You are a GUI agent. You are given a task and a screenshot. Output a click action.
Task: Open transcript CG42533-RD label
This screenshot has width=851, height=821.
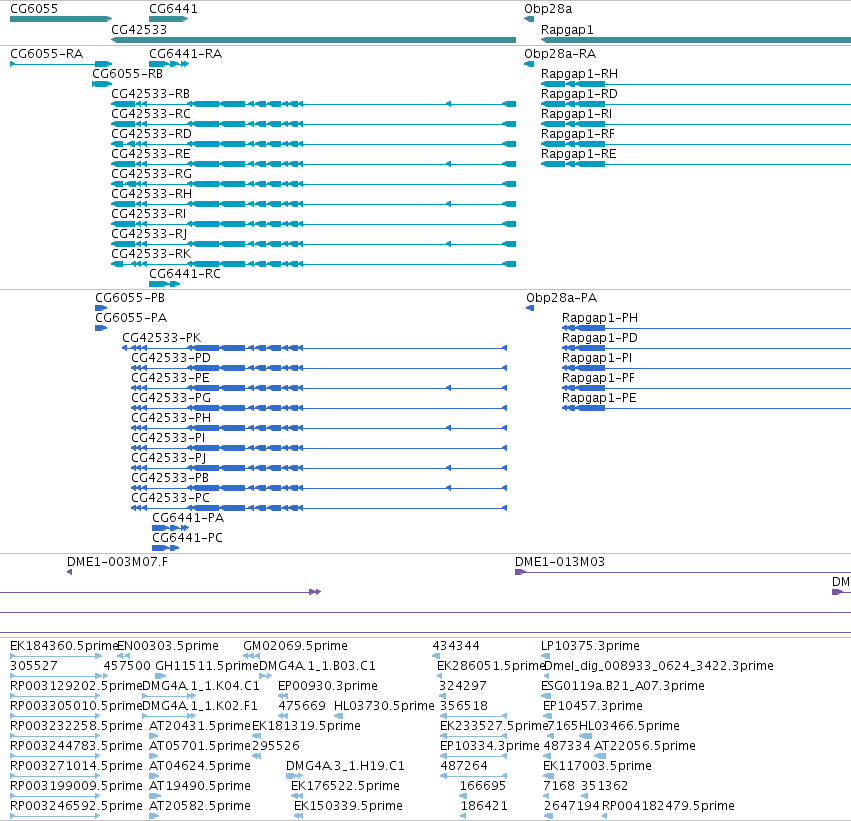(151, 134)
